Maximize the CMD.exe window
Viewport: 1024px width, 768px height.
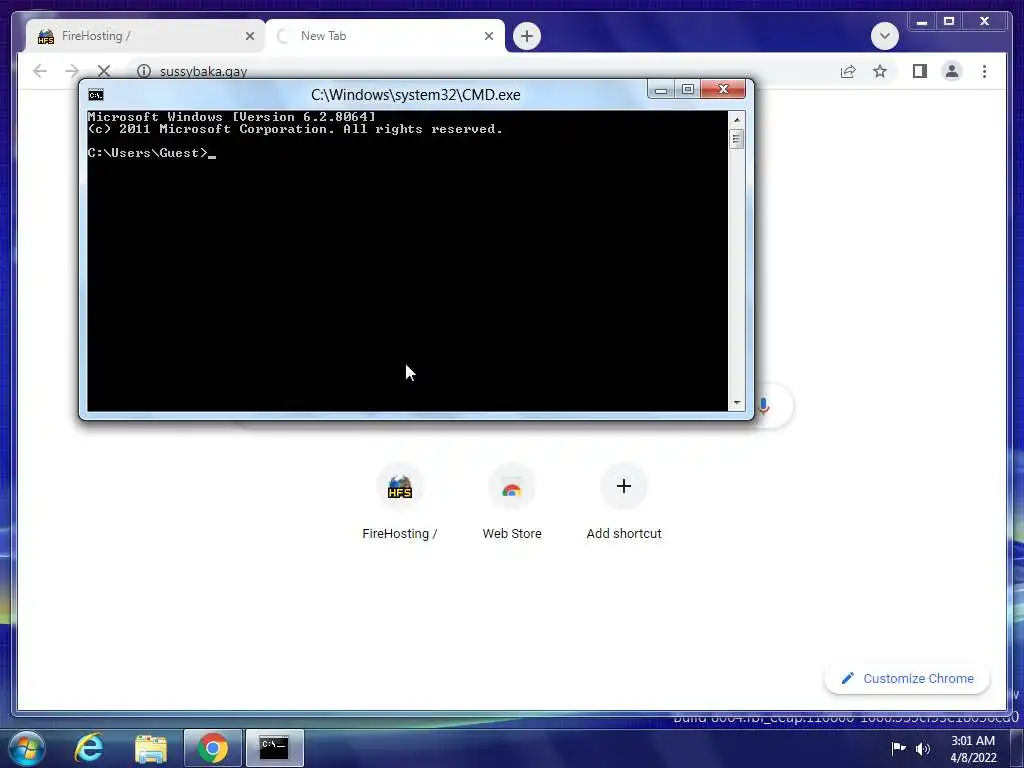[688, 89]
